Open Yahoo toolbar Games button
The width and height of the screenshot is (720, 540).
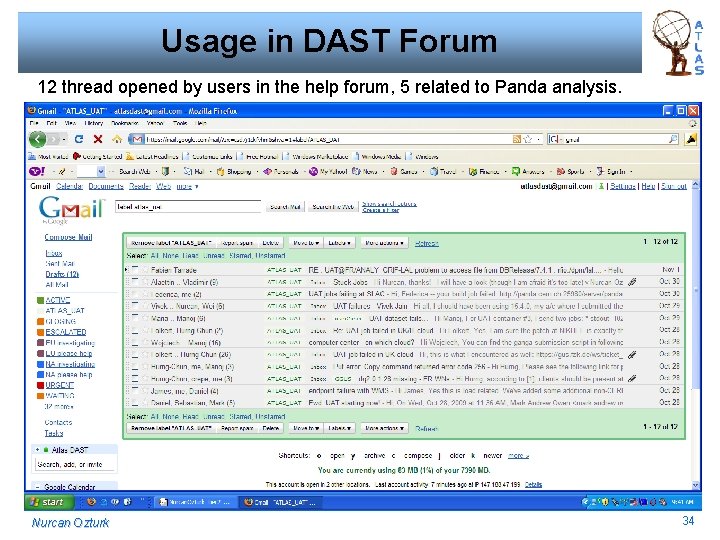(404, 172)
